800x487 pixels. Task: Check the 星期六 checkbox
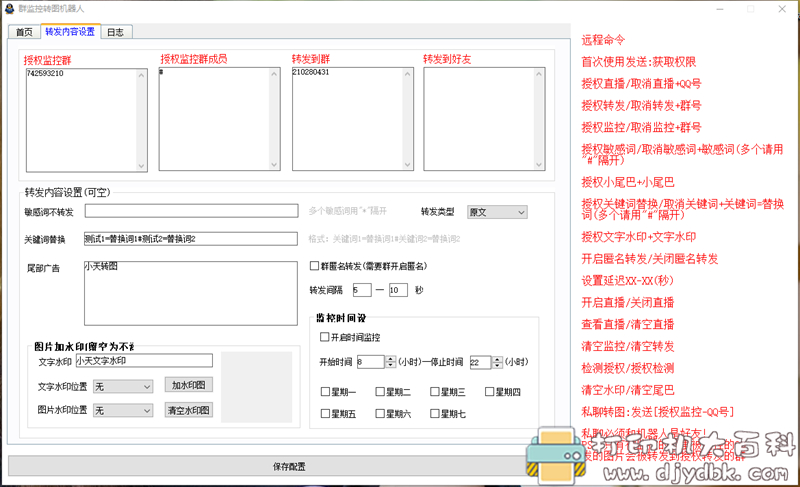click(x=380, y=414)
